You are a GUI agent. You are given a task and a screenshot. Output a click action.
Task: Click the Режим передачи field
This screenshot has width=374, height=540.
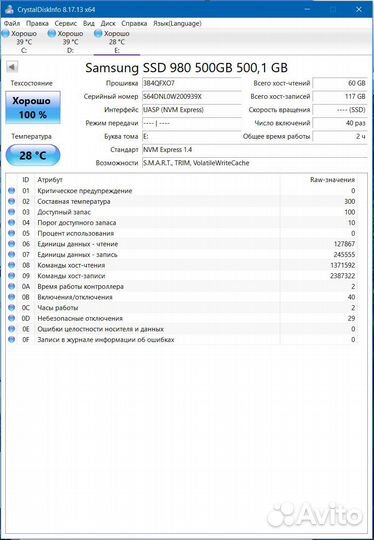[x=192, y=123]
